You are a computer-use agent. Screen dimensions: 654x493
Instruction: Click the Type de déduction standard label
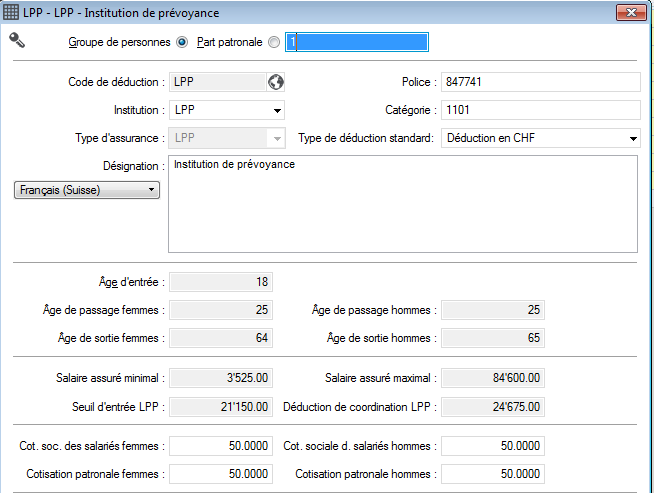pos(366,138)
